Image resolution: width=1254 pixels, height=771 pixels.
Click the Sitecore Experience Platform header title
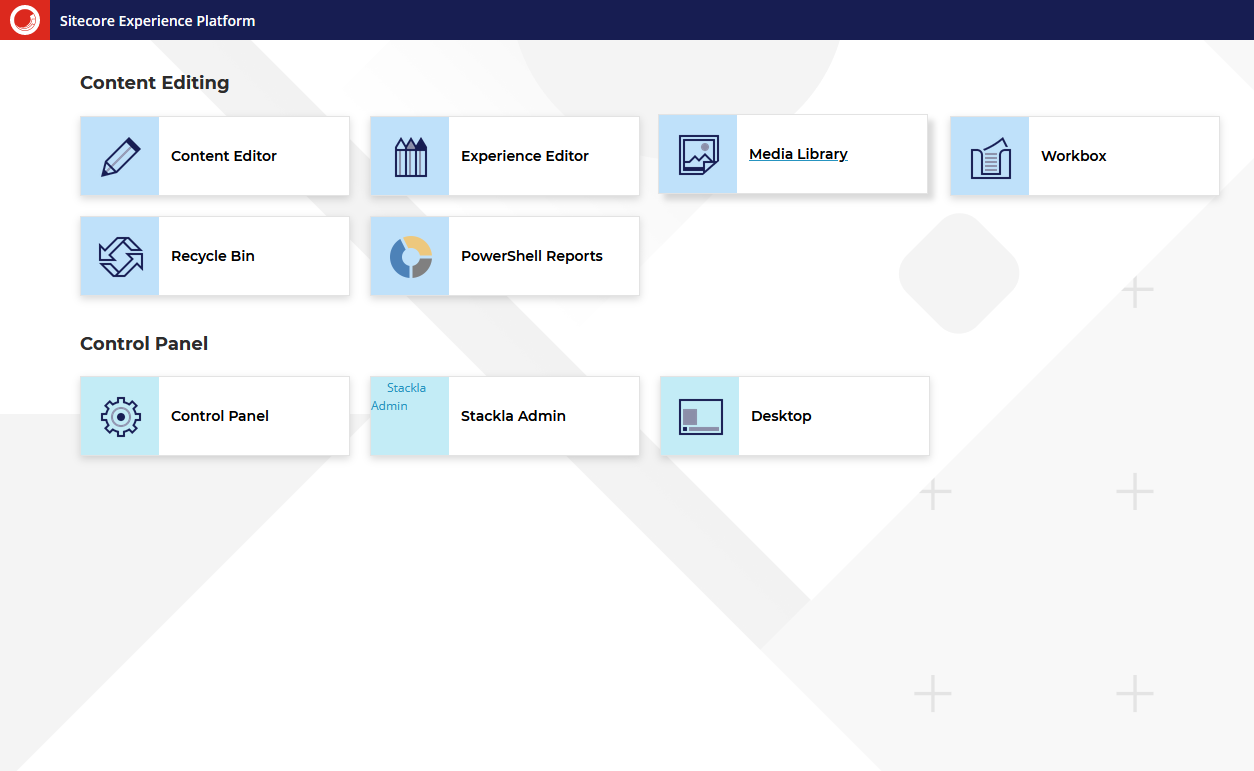157,20
